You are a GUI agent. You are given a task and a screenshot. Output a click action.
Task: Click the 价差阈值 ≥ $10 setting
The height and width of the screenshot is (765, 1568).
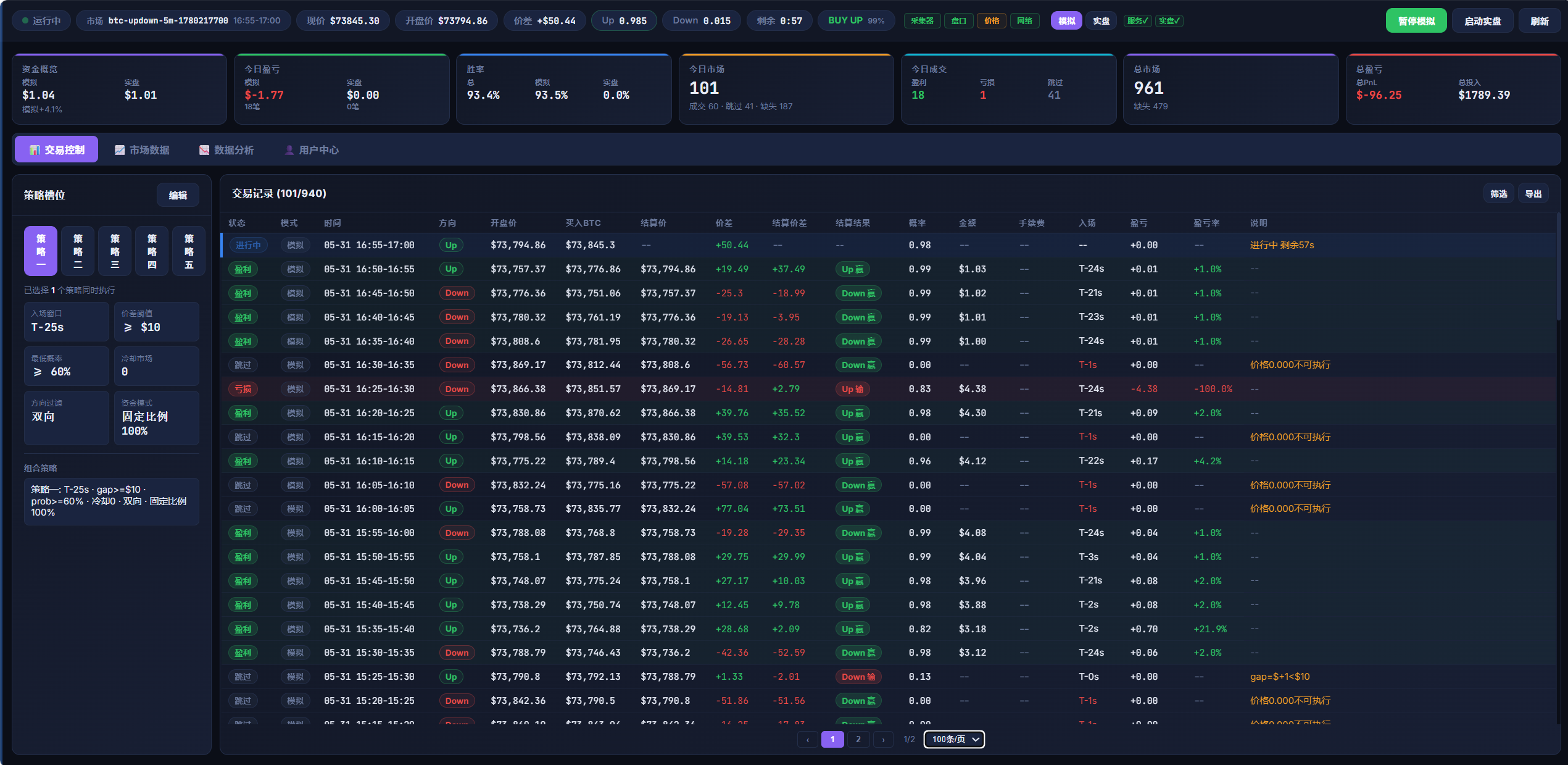tap(157, 322)
